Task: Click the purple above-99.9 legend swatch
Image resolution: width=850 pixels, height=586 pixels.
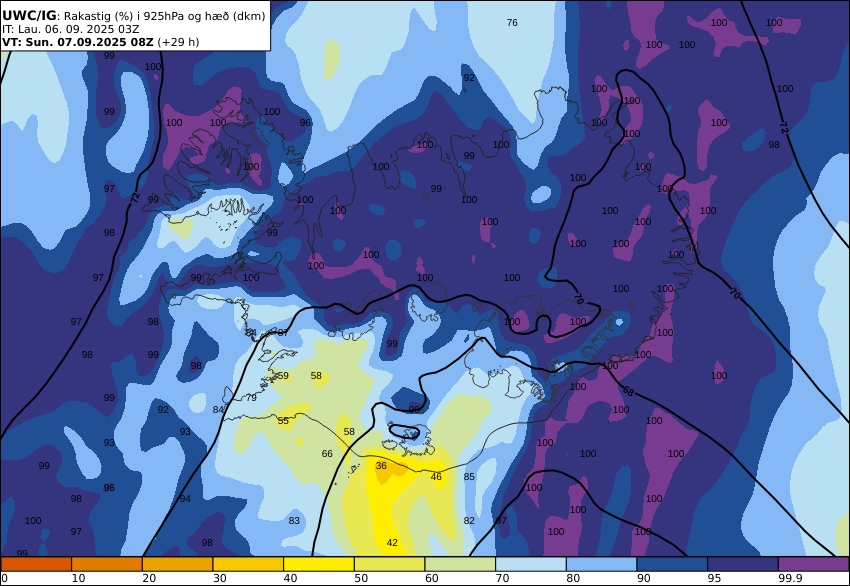Action: coord(814,564)
